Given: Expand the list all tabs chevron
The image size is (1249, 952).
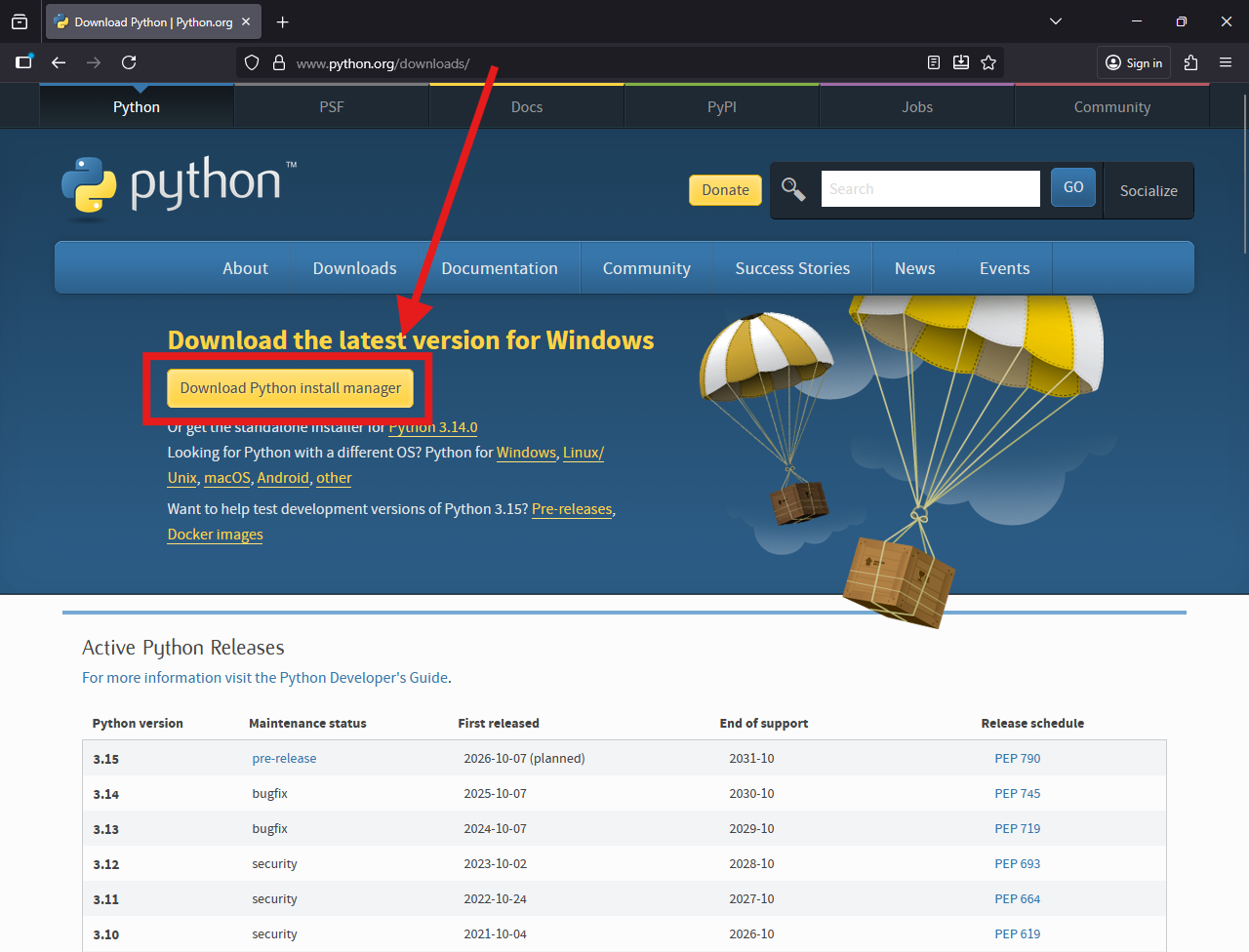Looking at the screenshot, I should coord(1055,21).
